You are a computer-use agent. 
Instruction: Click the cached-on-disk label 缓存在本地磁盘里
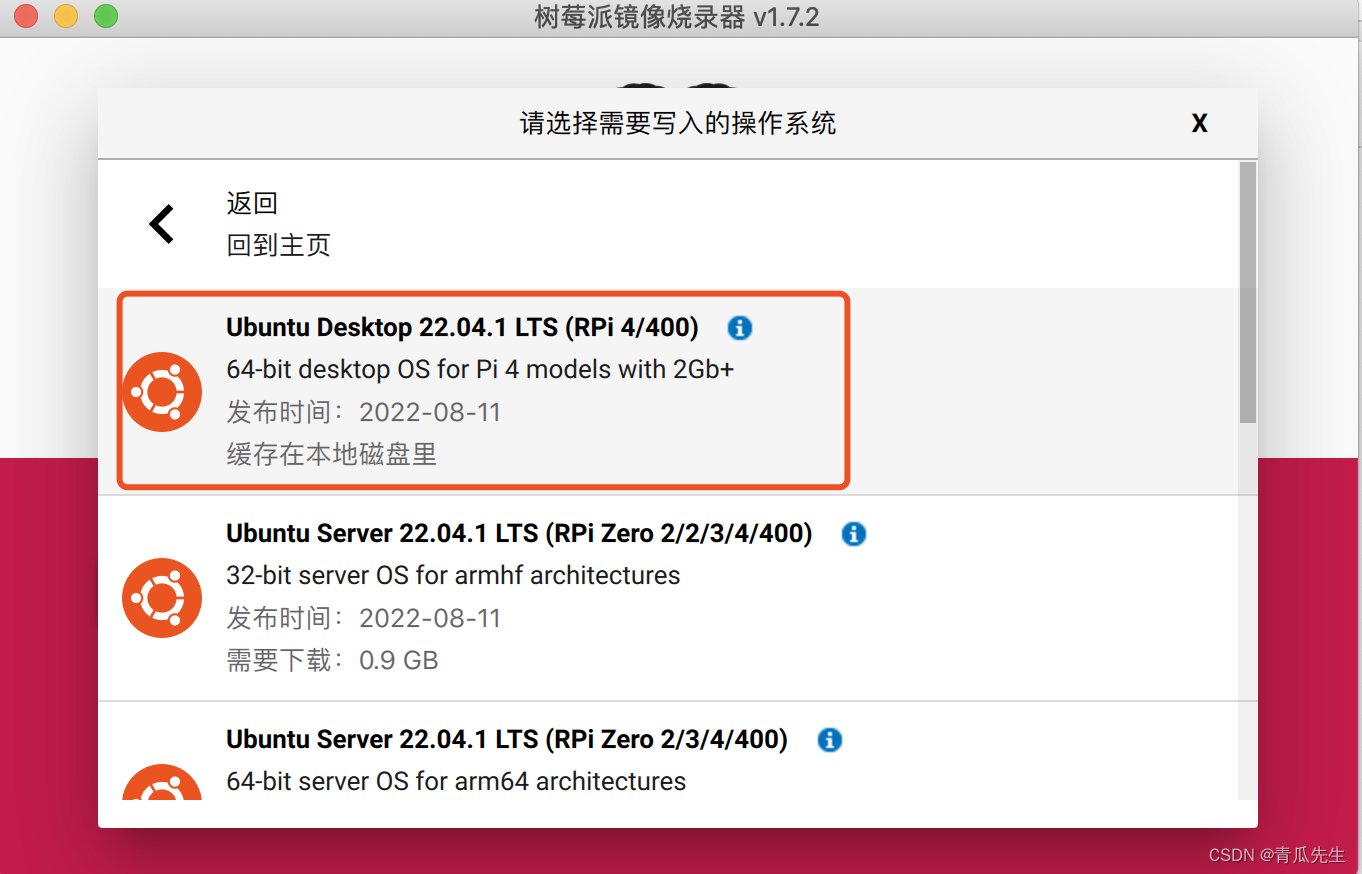click(331, 455)
